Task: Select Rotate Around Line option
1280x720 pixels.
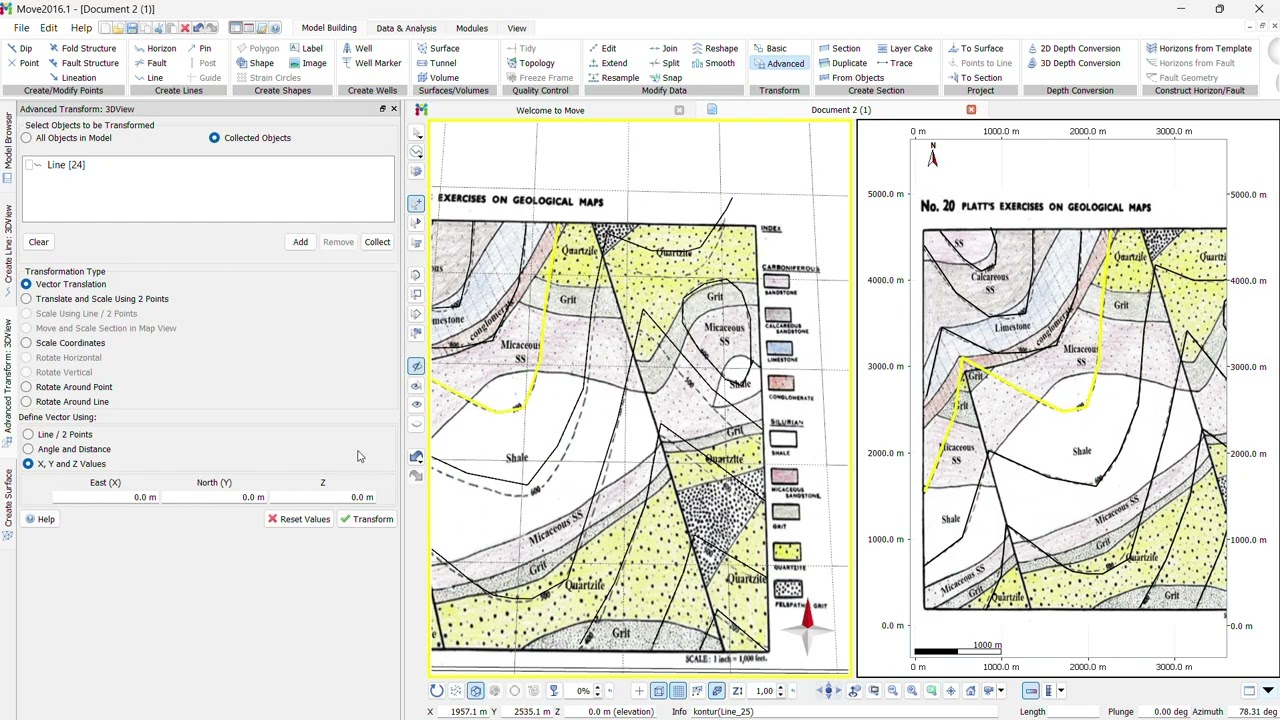Action: point(65,402)
